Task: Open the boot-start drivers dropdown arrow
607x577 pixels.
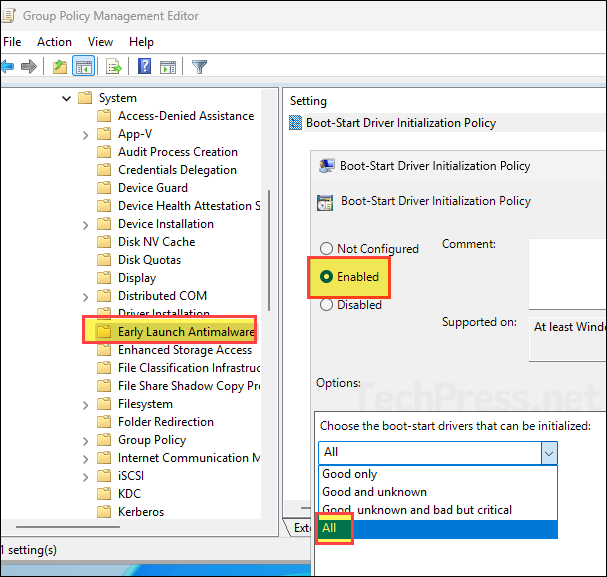Action: (x=548, y=452)
